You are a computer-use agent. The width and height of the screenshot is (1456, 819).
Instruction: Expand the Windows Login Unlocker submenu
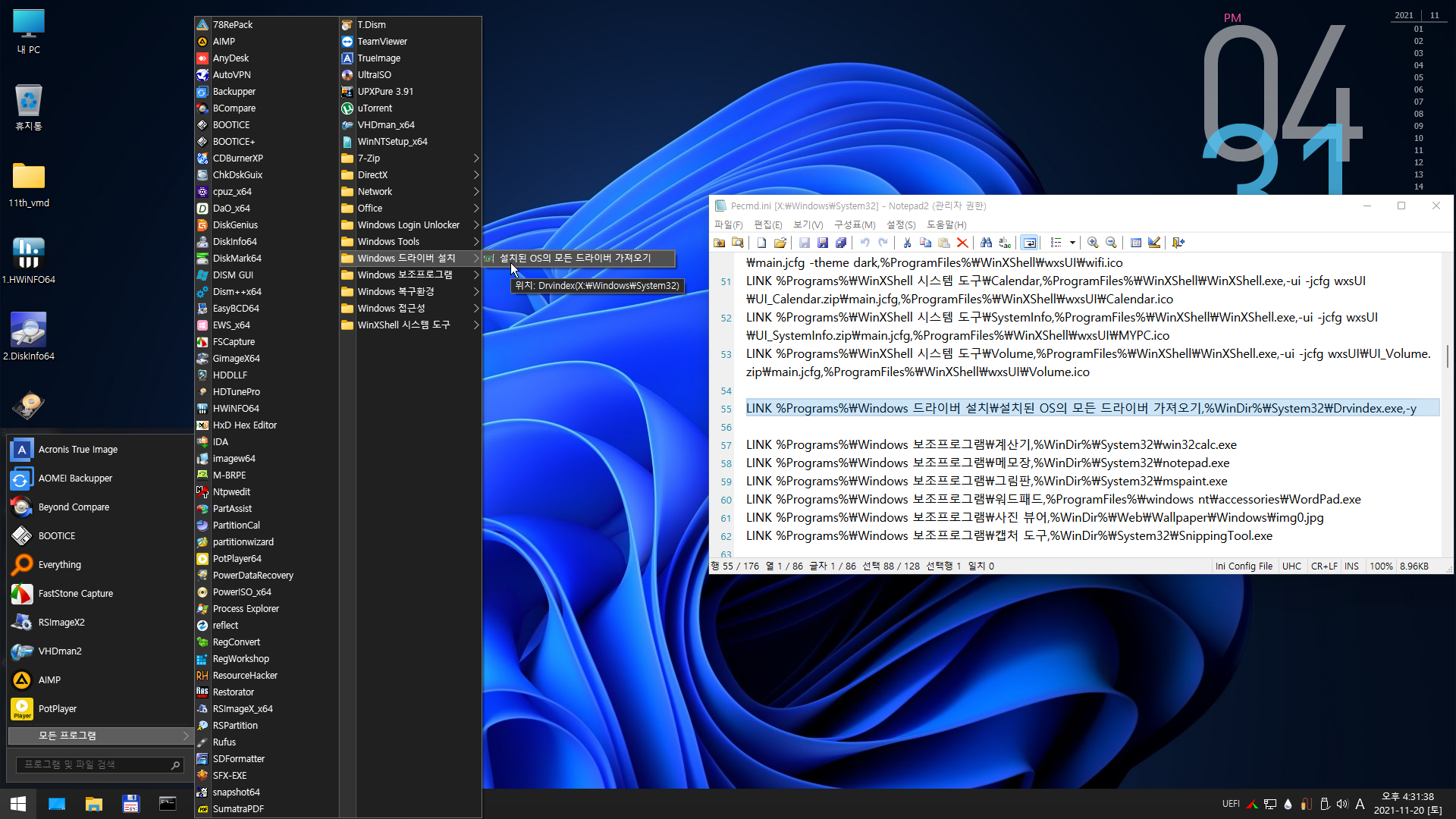(x=410, y=225)
